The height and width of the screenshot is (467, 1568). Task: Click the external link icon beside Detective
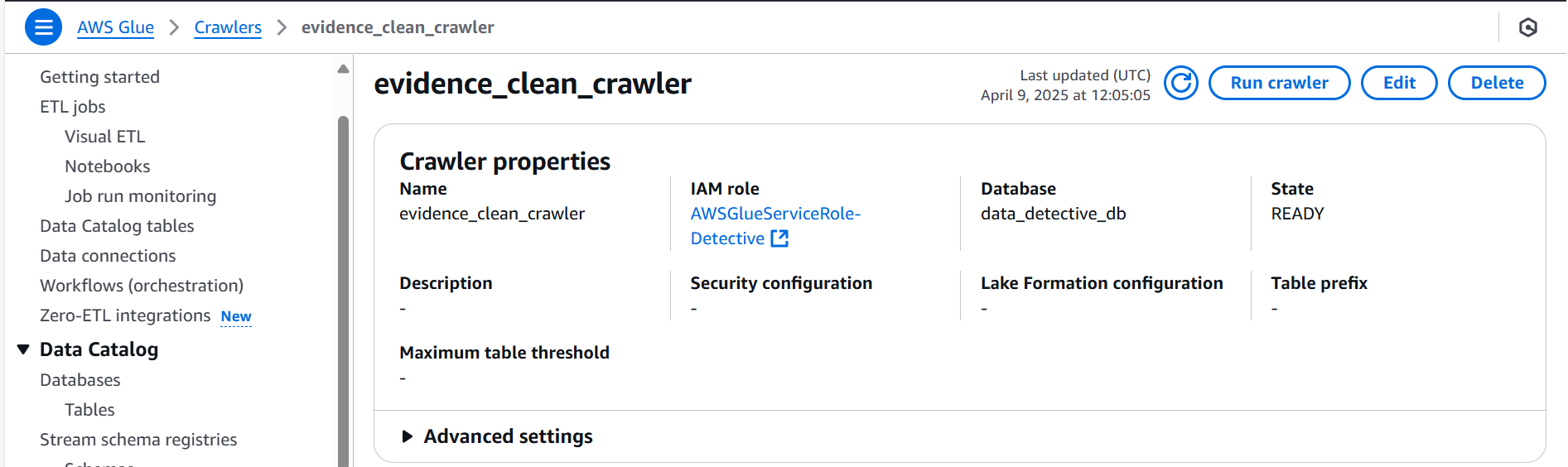779,238
